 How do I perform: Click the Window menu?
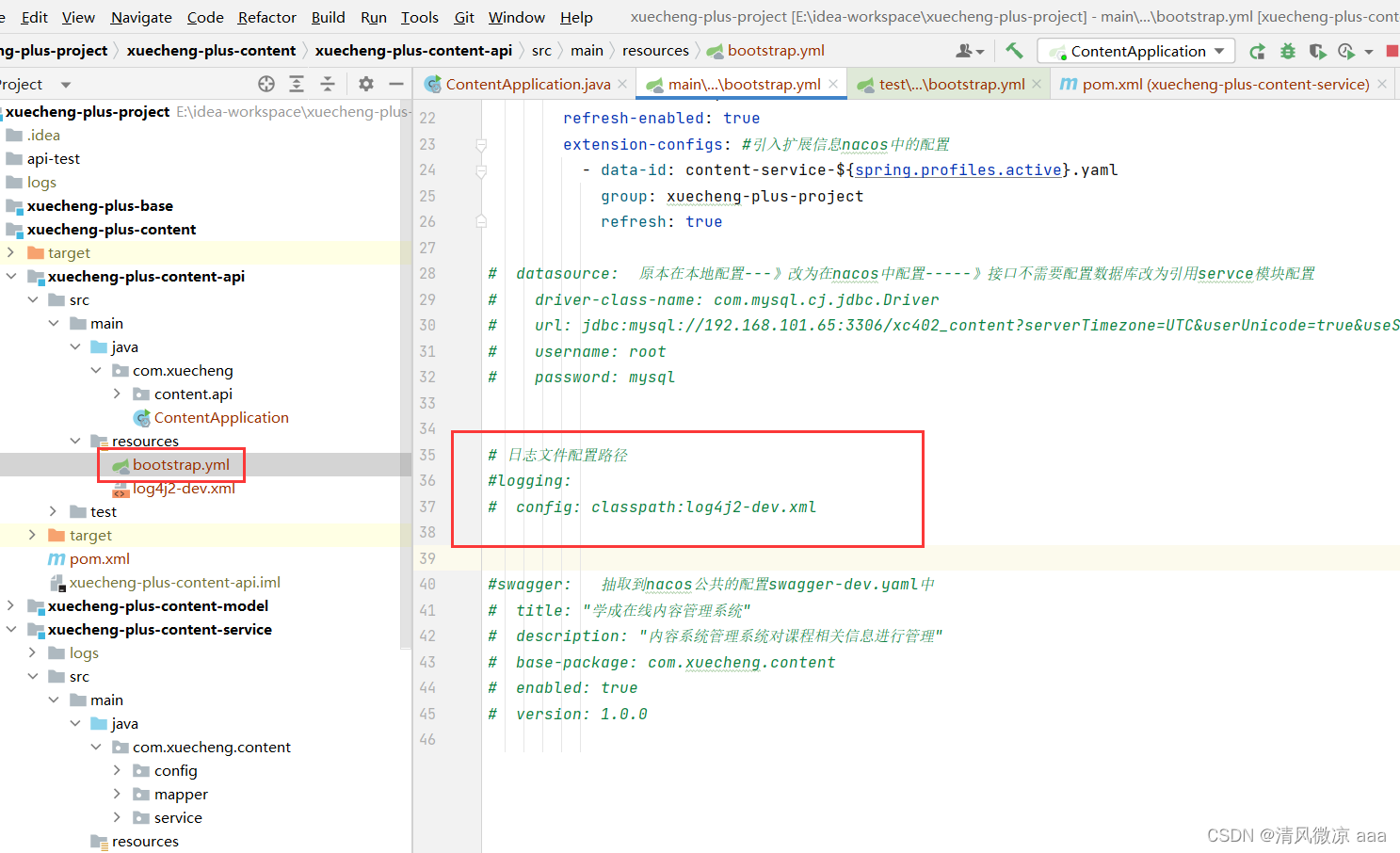516,17
